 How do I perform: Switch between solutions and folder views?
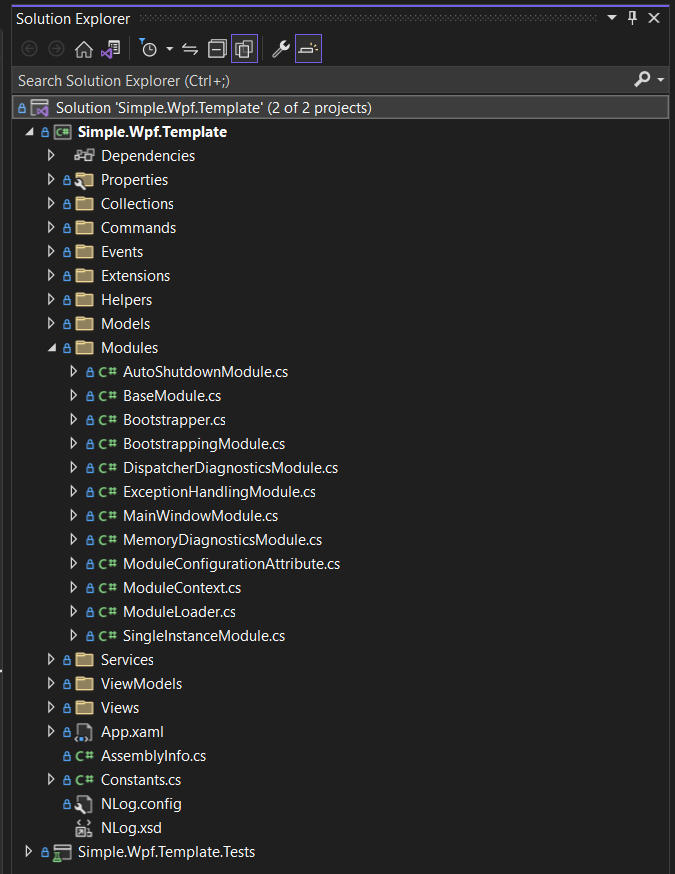click(x=110, y=50)
